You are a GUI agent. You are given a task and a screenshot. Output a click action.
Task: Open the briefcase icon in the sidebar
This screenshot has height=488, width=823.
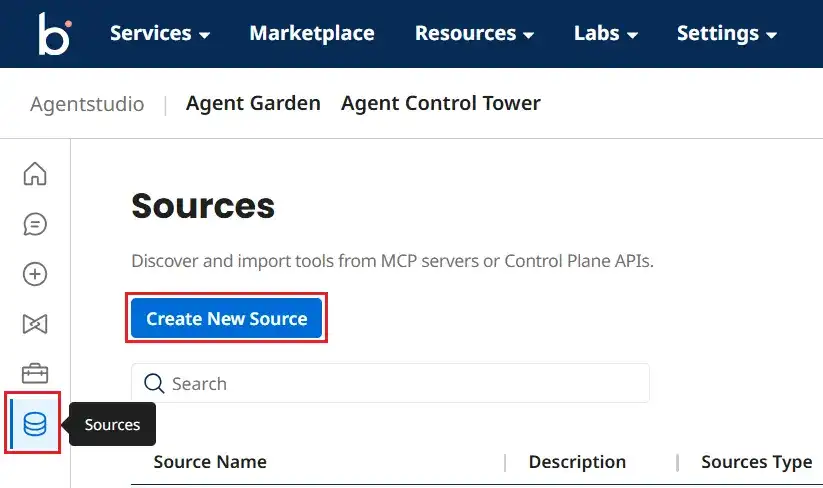35,374
